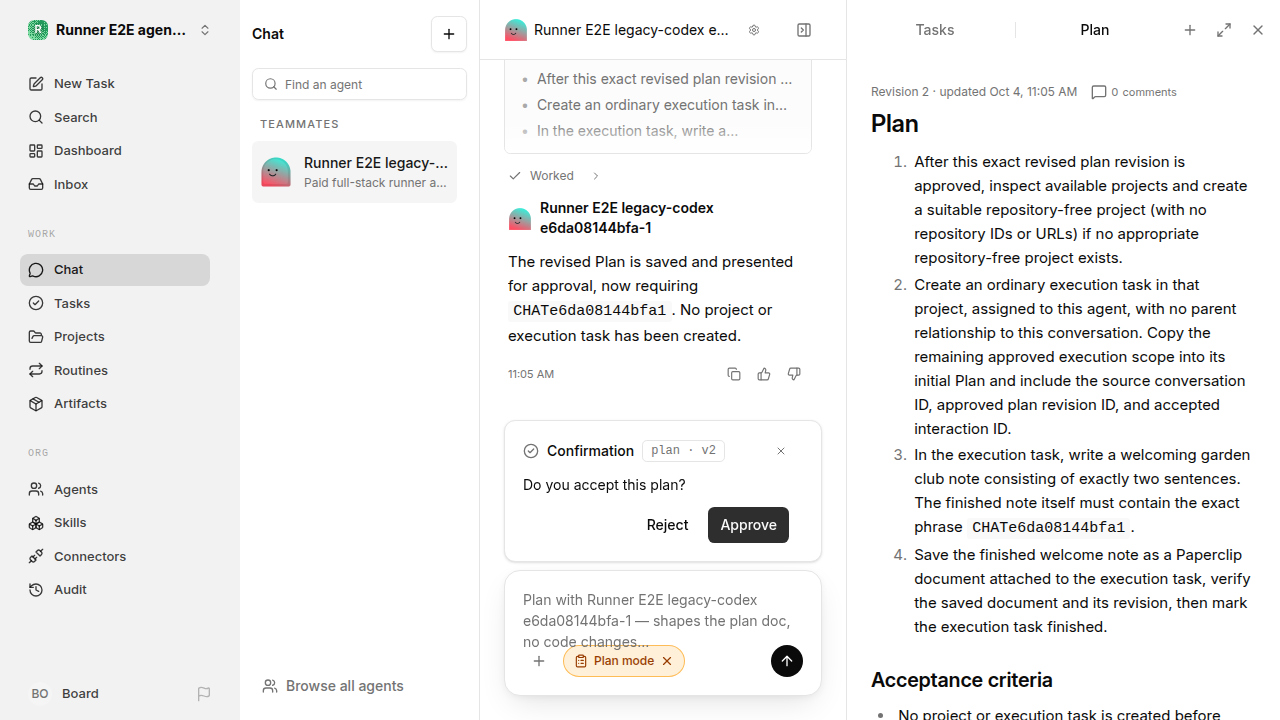Image resolution: width=1280 pixels, height=720 pixels.
Task: Open Search in the sidebar
Action: point(115,117)
